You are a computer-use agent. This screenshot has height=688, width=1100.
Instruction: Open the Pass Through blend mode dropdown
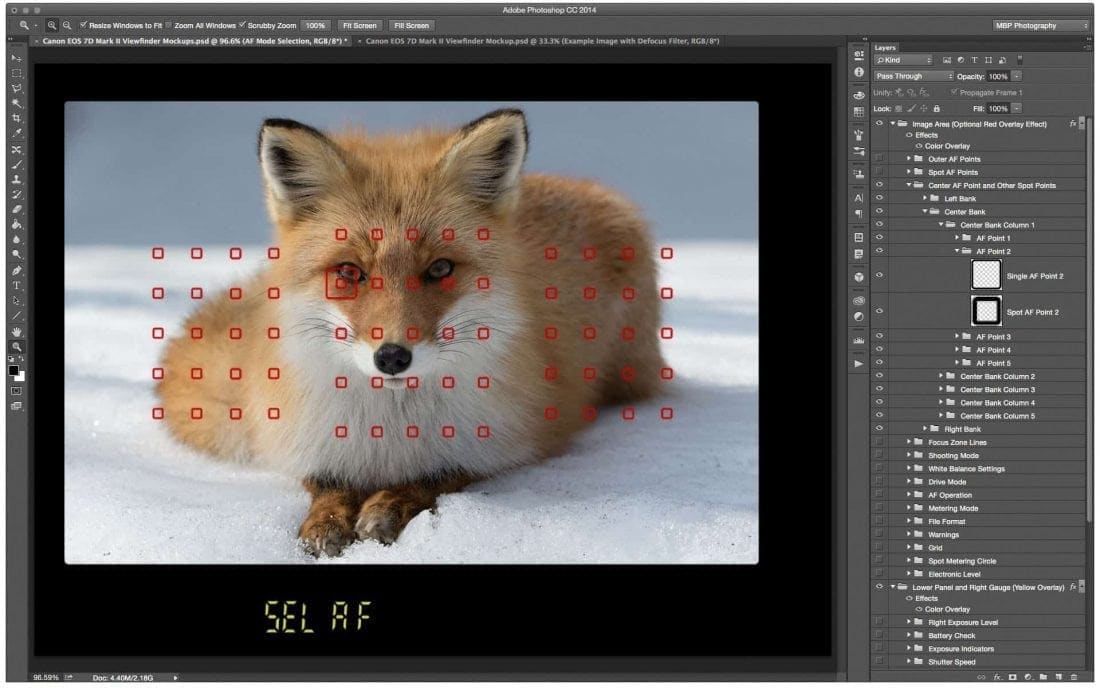coord(913,76)
